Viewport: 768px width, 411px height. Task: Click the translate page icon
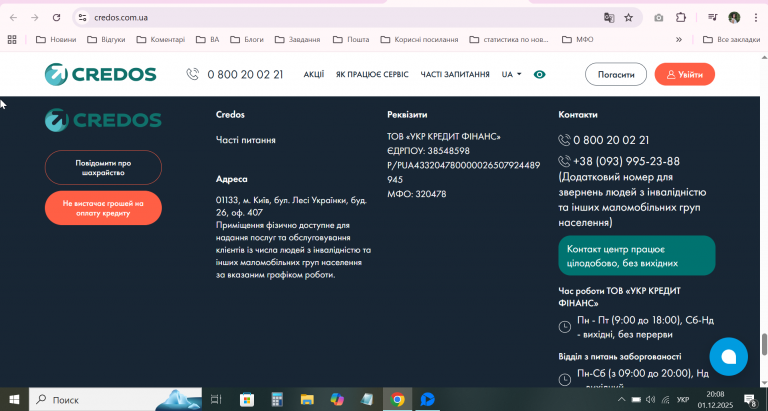(x=609, y=18)
